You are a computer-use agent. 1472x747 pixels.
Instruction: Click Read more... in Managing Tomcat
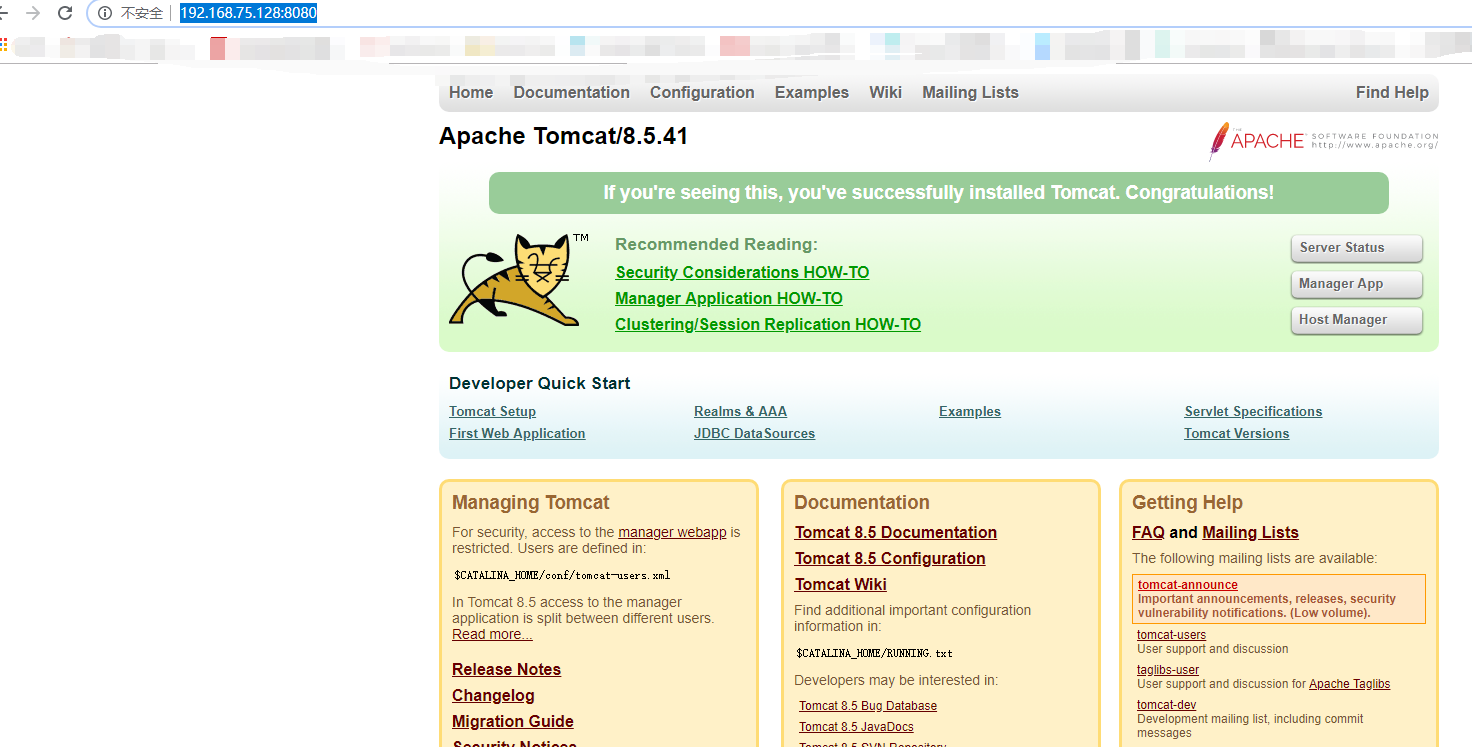coord(492,634)
